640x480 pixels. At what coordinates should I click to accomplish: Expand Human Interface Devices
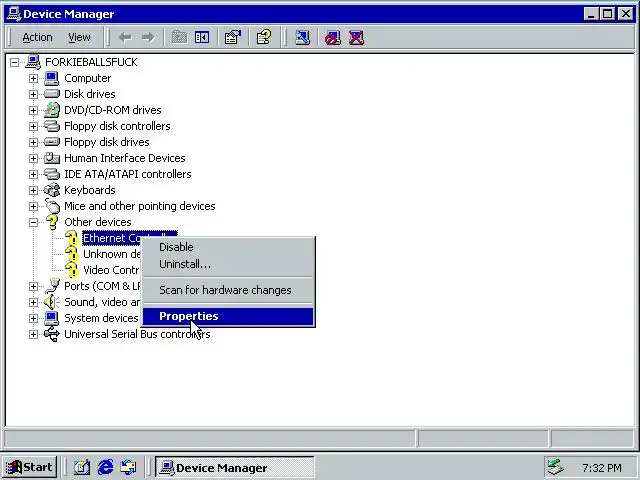[33, 158]
